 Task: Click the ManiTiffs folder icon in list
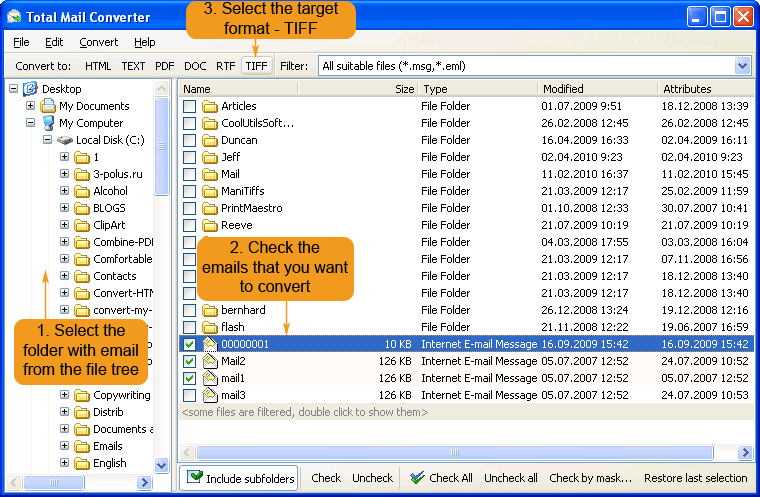210,191
